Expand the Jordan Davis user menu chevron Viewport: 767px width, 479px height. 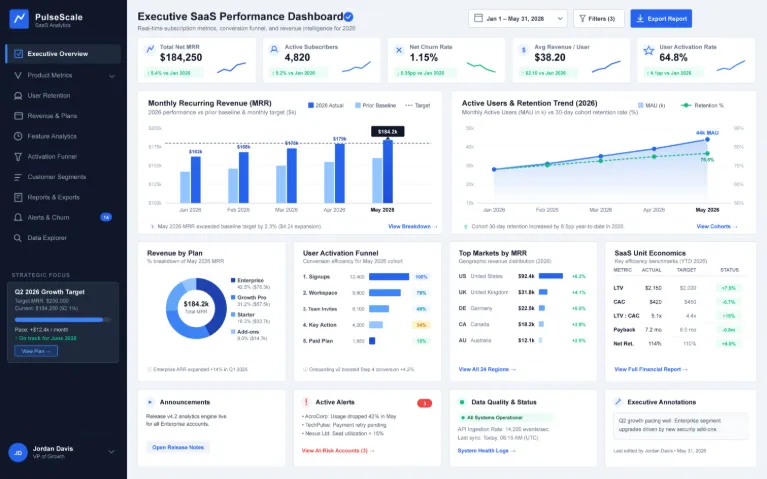(x=111, y=452)
